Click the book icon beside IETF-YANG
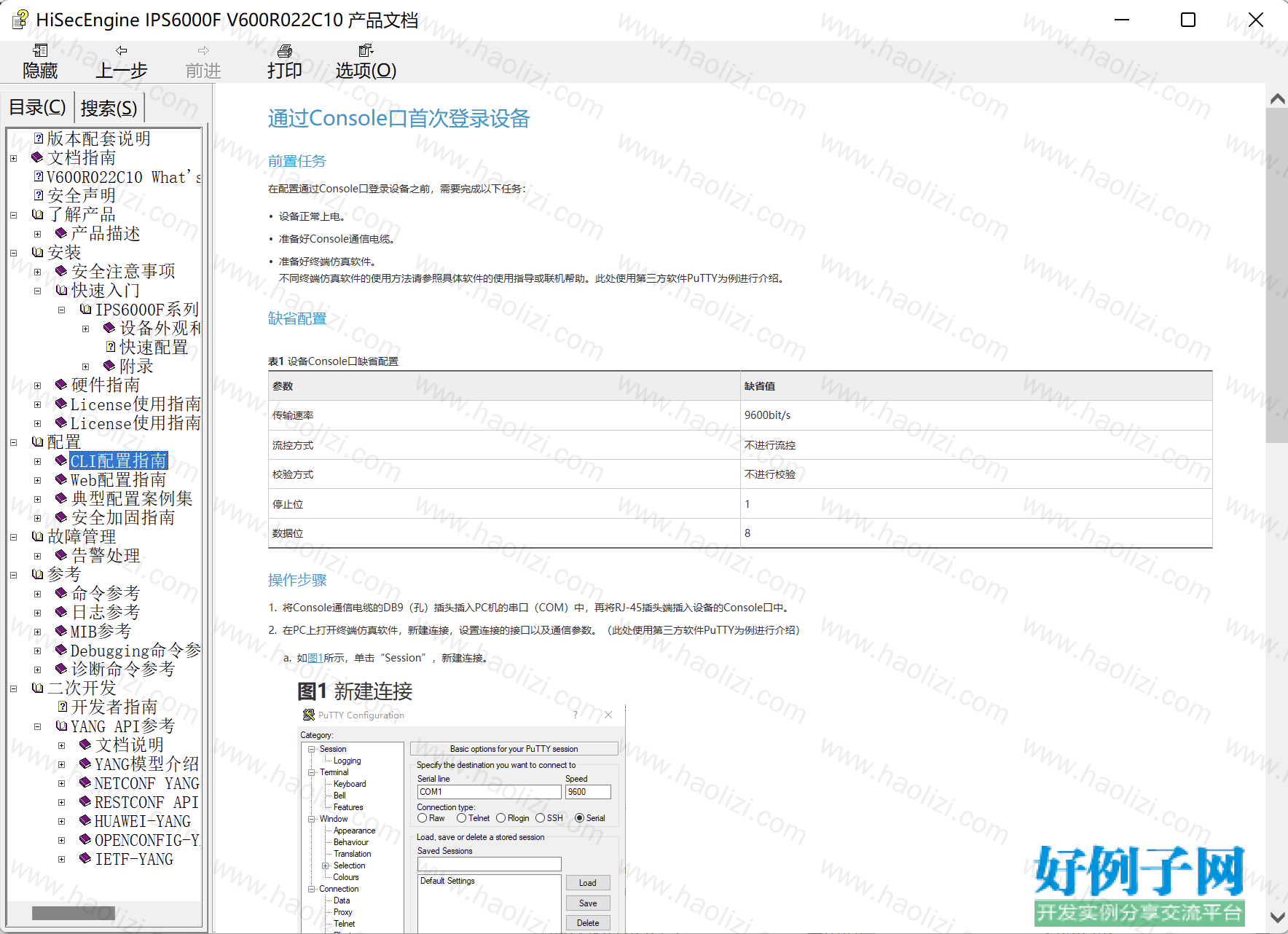Viewport: 1288px width, 934px height. pyautogui.click(x=86, y=858)
